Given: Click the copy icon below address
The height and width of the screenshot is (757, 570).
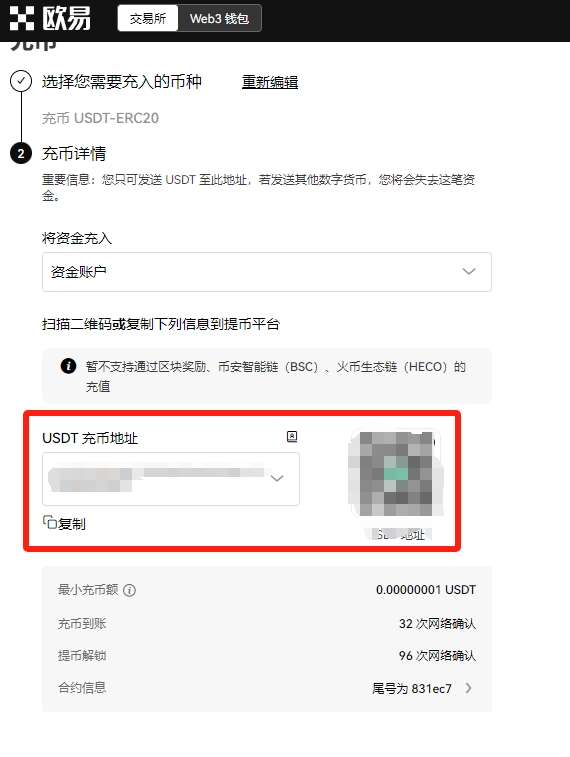Looking at the screenshot, I should [x=50, y=522].
